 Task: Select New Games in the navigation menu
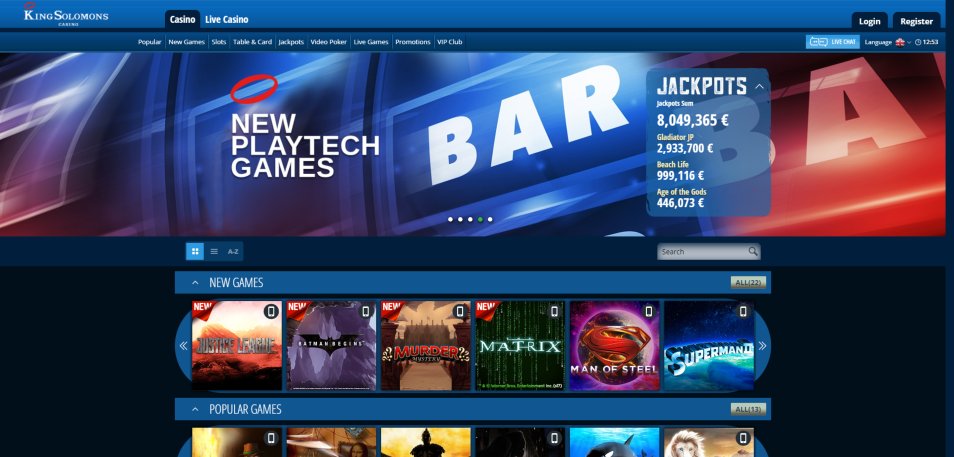(x=186, y=42)
